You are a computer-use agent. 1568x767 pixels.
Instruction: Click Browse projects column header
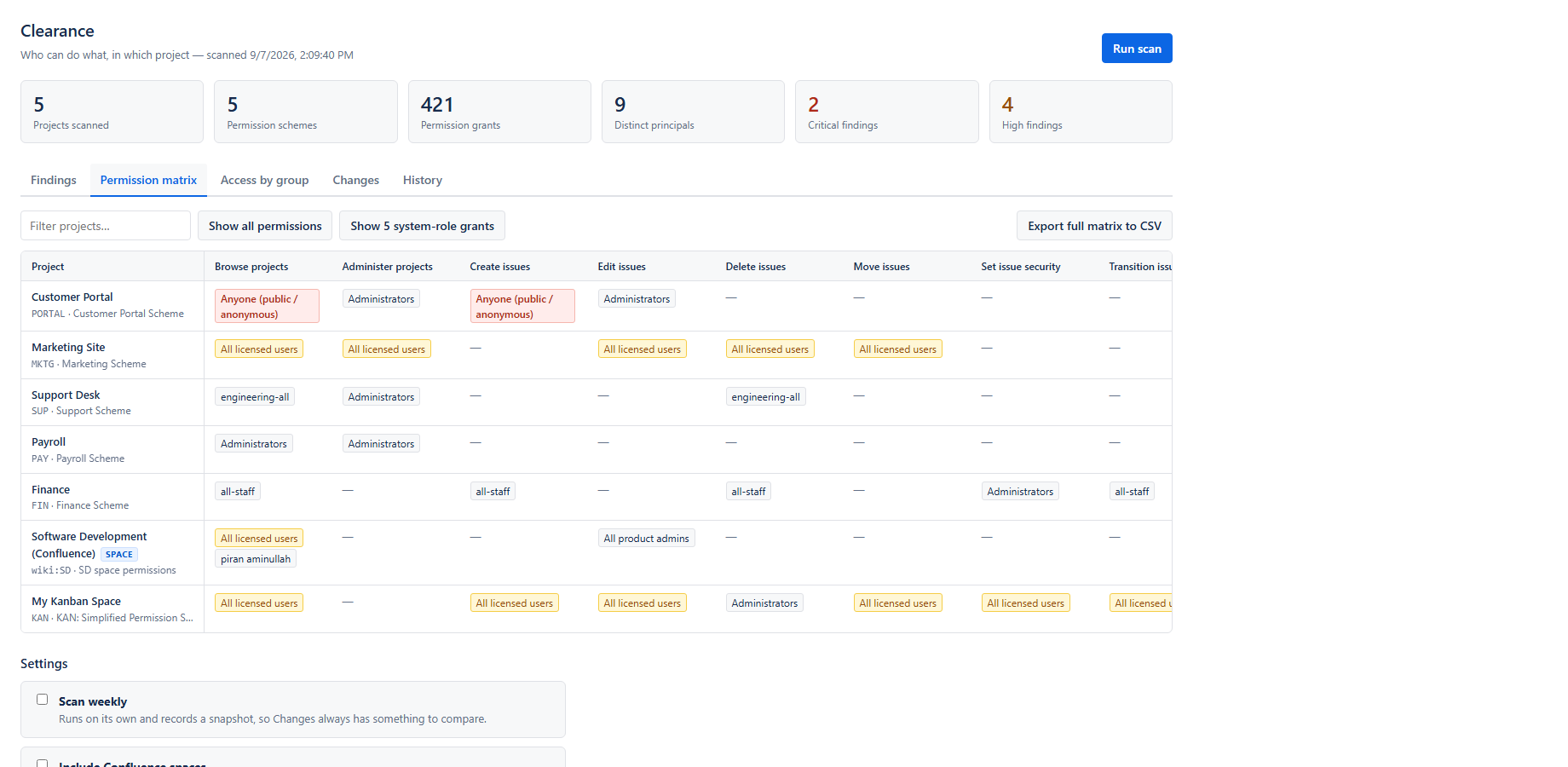click(251, 267)
